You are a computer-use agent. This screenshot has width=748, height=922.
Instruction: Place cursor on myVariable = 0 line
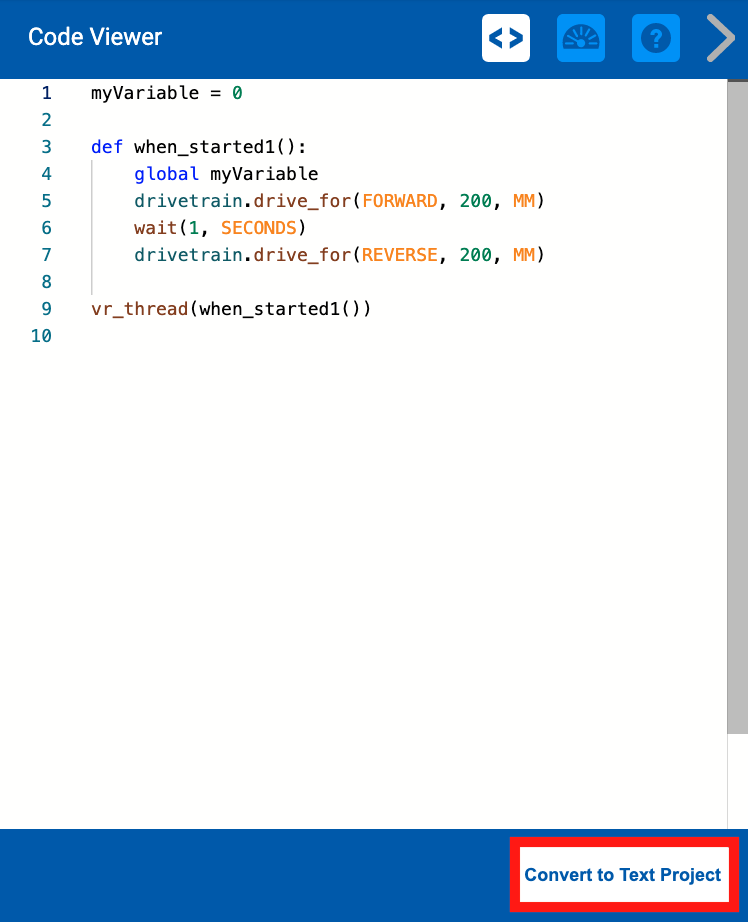[x=166, y=93]
